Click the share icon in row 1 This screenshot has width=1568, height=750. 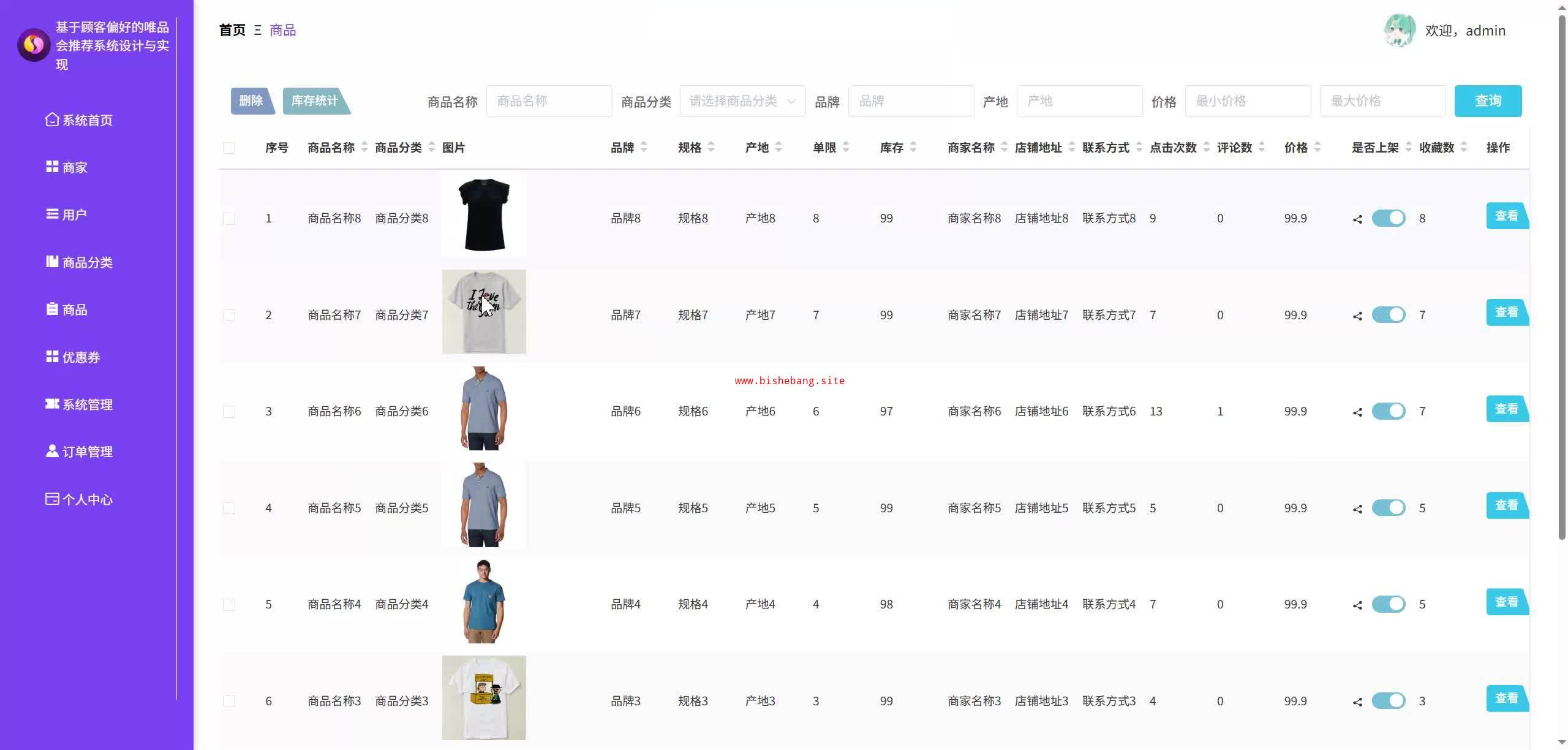pos(1357,219)
